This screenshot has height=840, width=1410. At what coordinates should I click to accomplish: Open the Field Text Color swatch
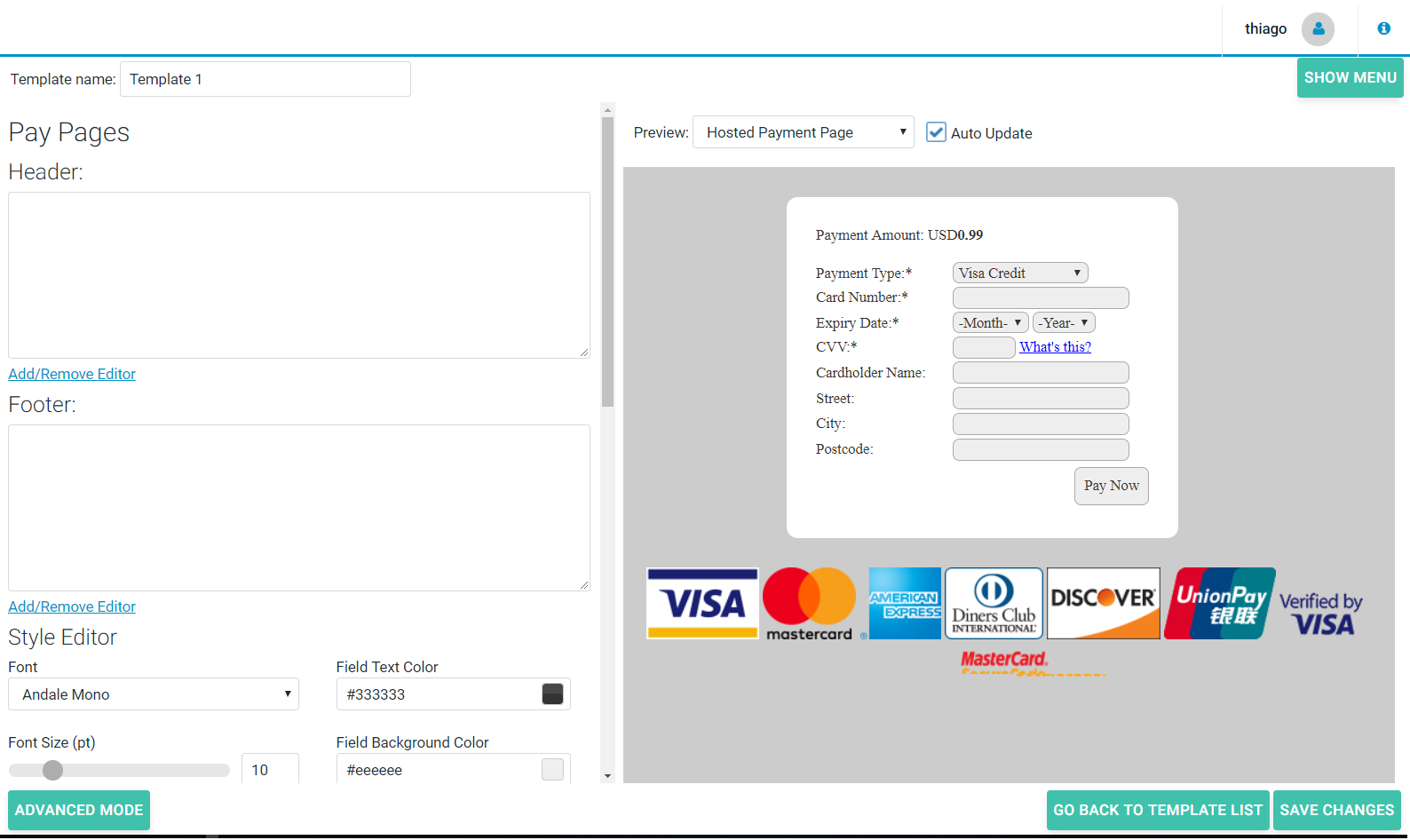point(552,694)
